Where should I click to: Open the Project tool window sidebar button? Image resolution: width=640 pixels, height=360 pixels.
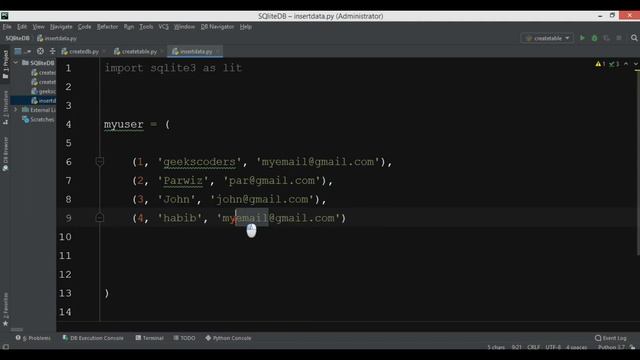pyautogui.click(x=5, y=64)
